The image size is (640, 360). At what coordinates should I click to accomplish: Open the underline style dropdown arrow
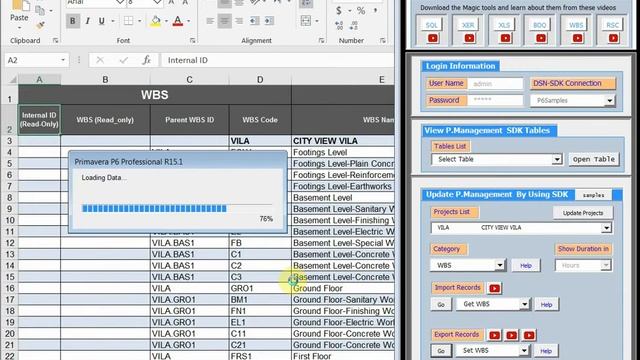coord(113,21)
